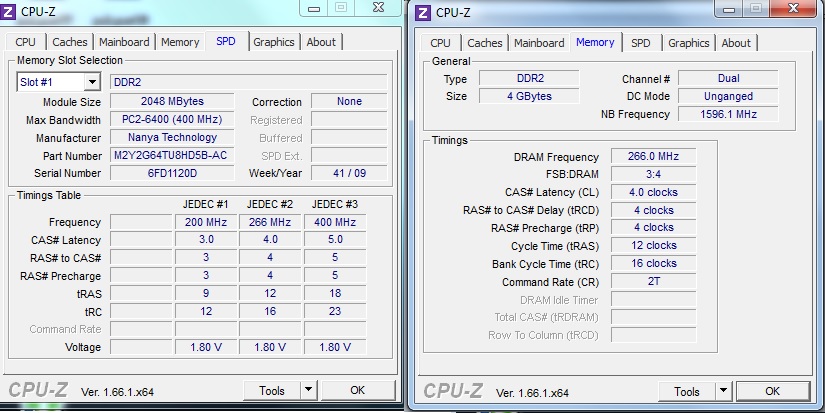Click OK in the left CPU-Z window
Screen dimensions: 825x413
click(358, 390)
